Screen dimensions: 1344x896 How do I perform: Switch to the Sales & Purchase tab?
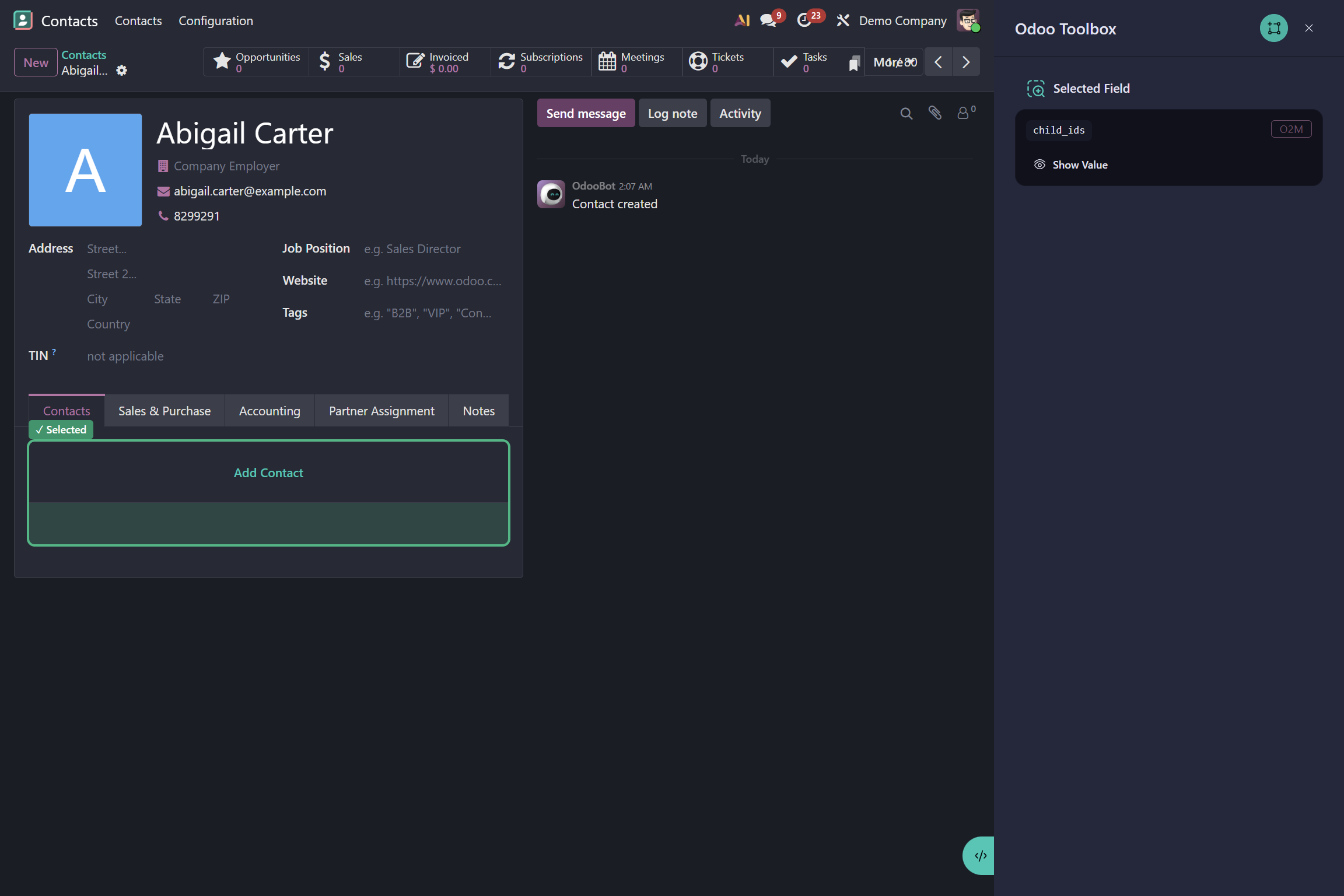tap(164, 411)
